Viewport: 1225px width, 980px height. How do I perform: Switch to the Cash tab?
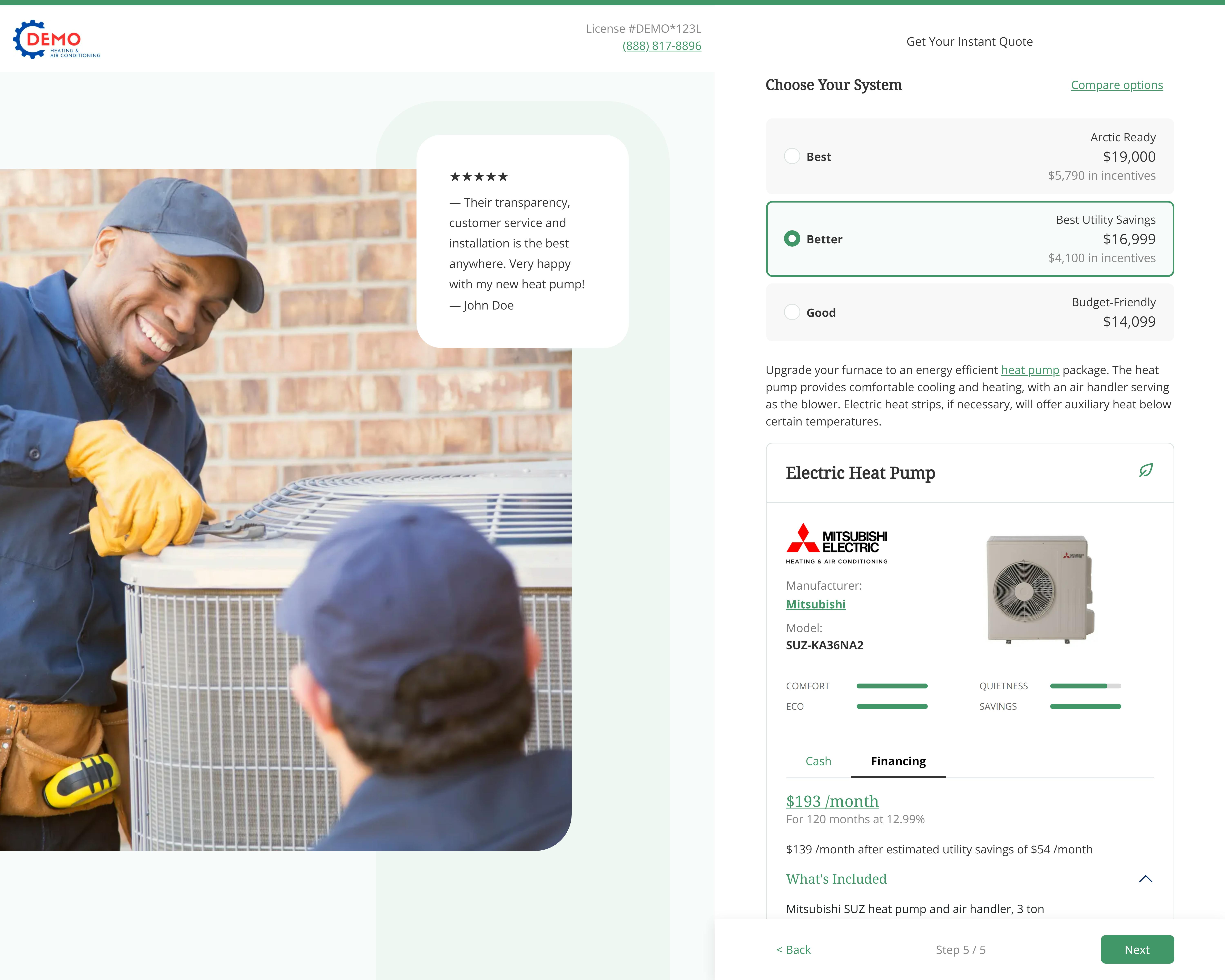click(818, 761)
